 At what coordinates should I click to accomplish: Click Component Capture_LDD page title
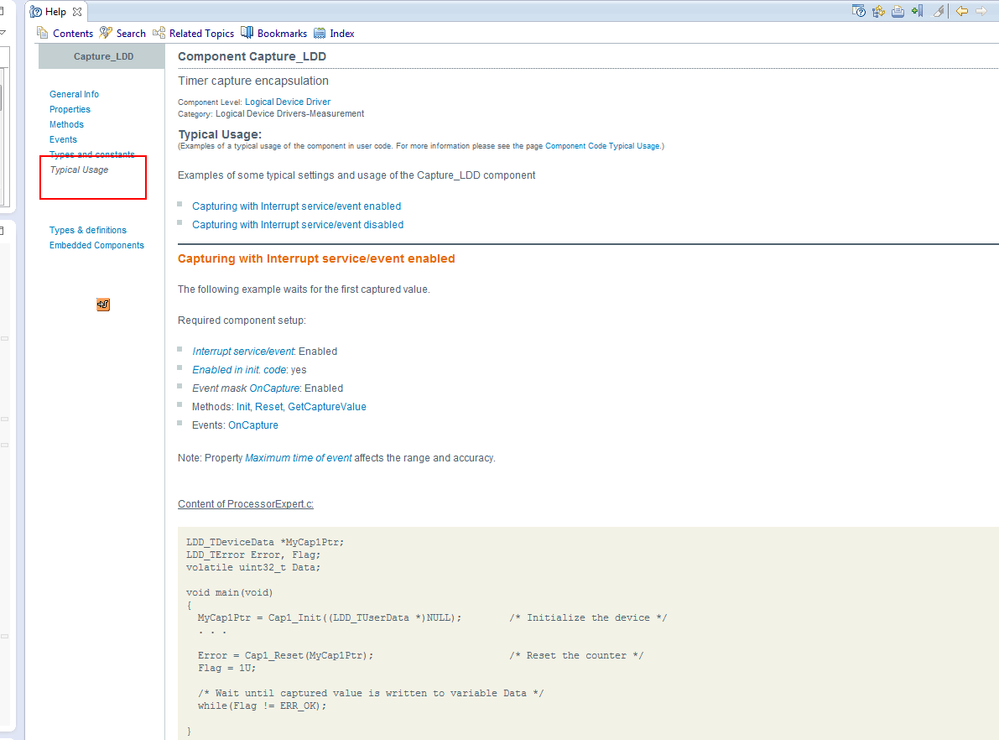[x=252, y=57]
